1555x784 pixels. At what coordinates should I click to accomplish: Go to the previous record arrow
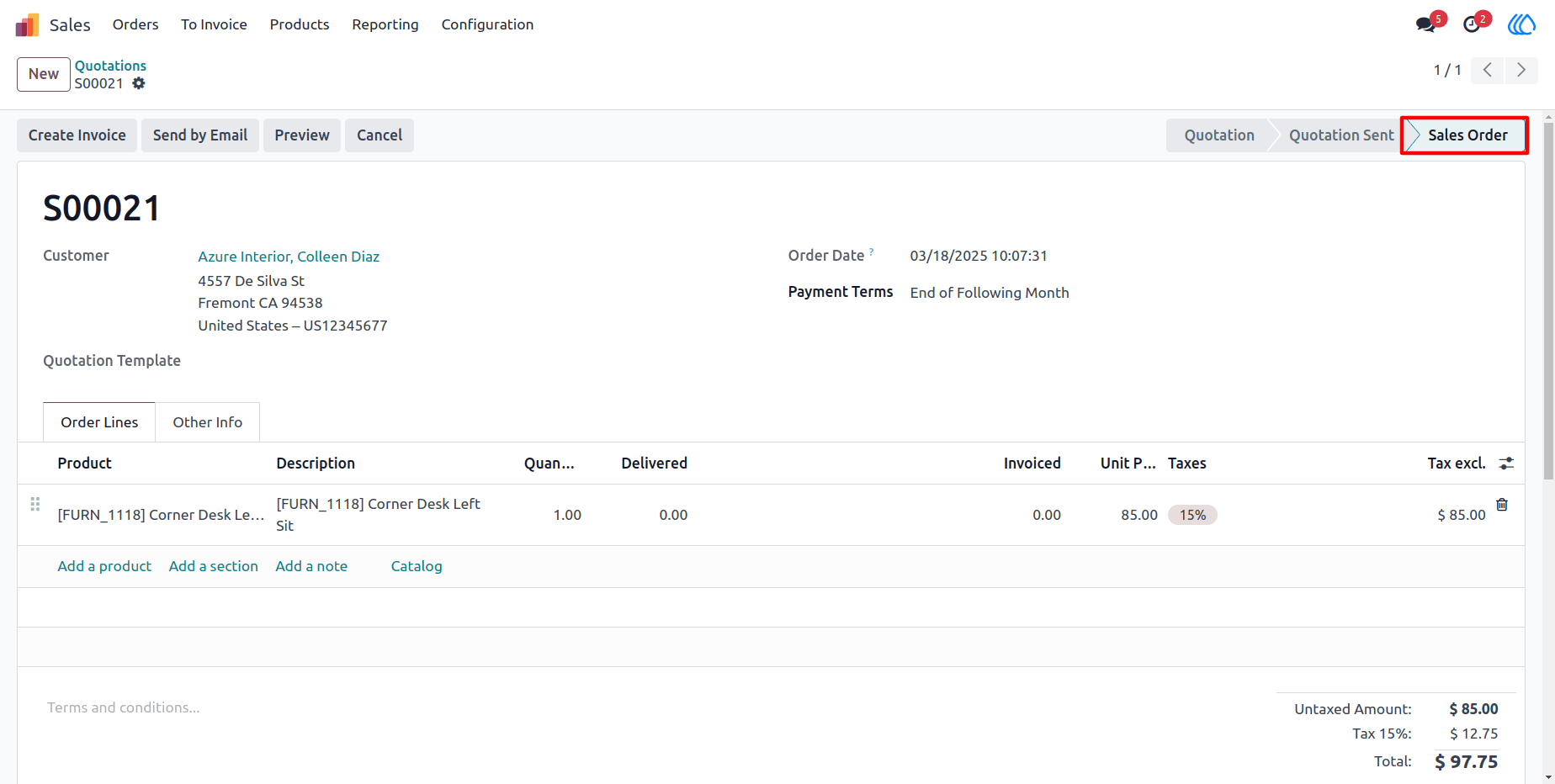[1488, 70]
